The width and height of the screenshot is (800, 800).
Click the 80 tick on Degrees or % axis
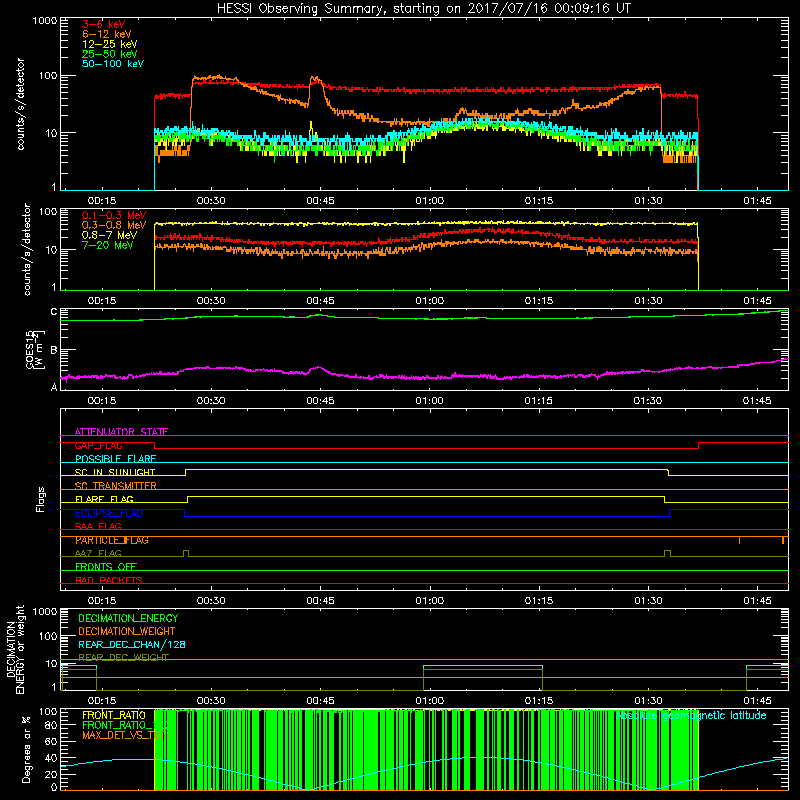tap(52, 725)
